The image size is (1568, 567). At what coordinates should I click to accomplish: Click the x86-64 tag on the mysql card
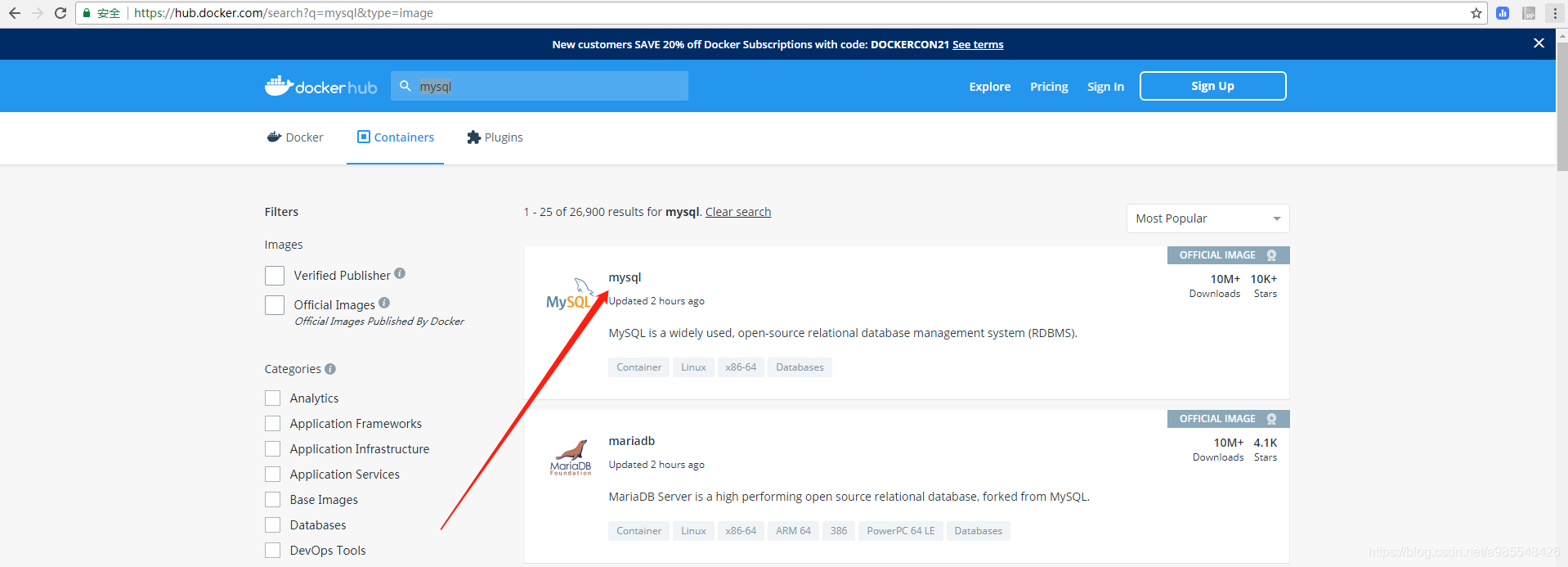pos(741,367)
